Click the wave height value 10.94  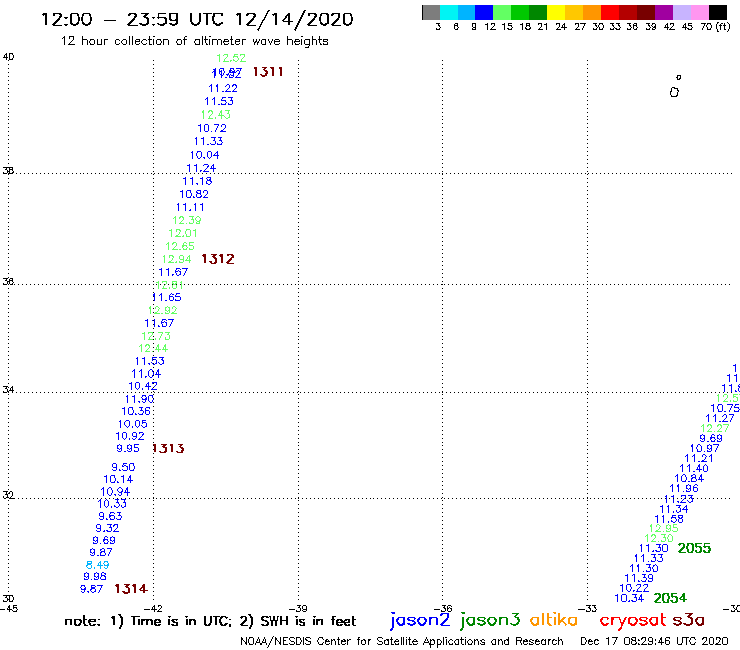pyautogui.click(x=115, y=492)
